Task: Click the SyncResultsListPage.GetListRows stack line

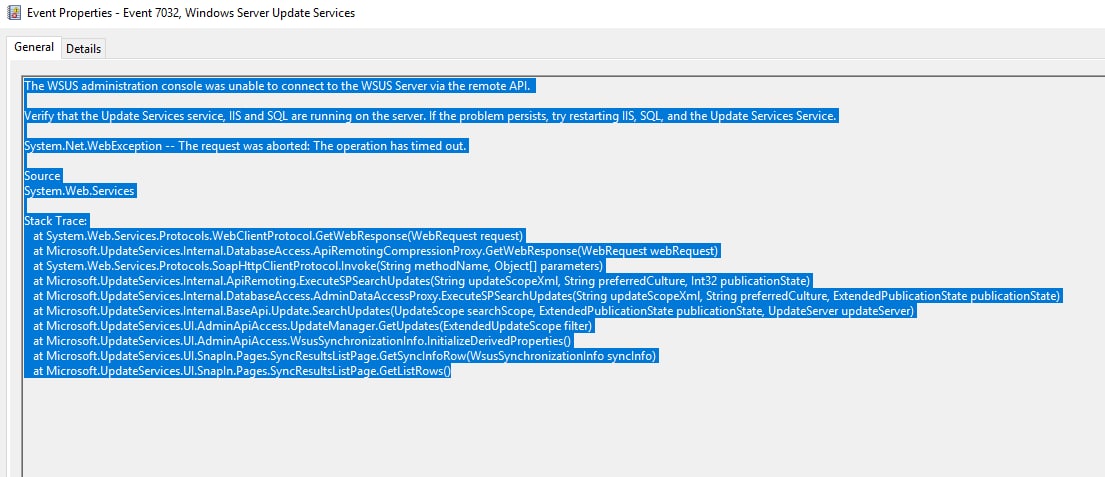Action: (241, 371)
